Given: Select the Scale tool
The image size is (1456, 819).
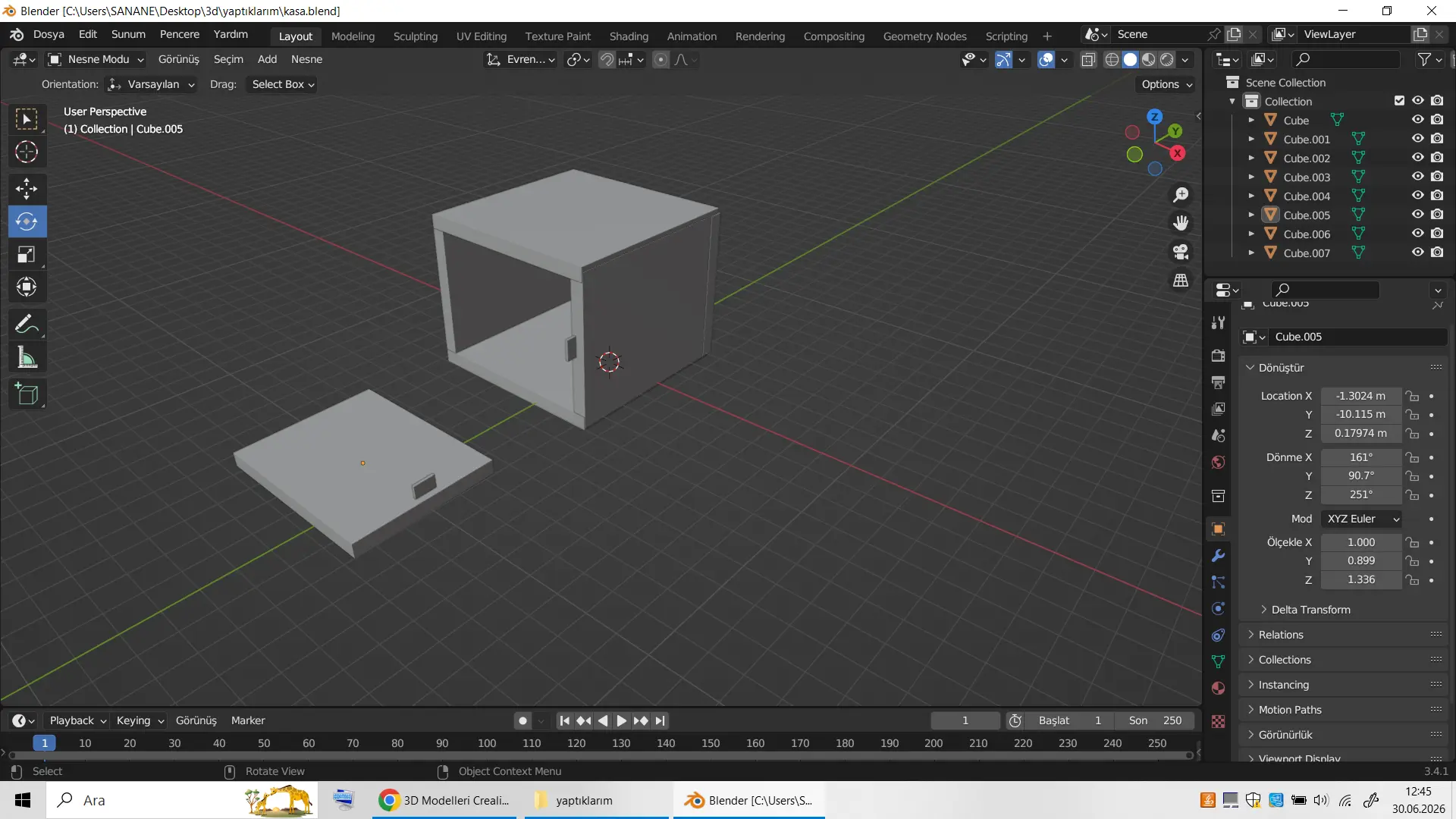Looking at the screenshot, I should pyautogui.click(x=27, y=255).
